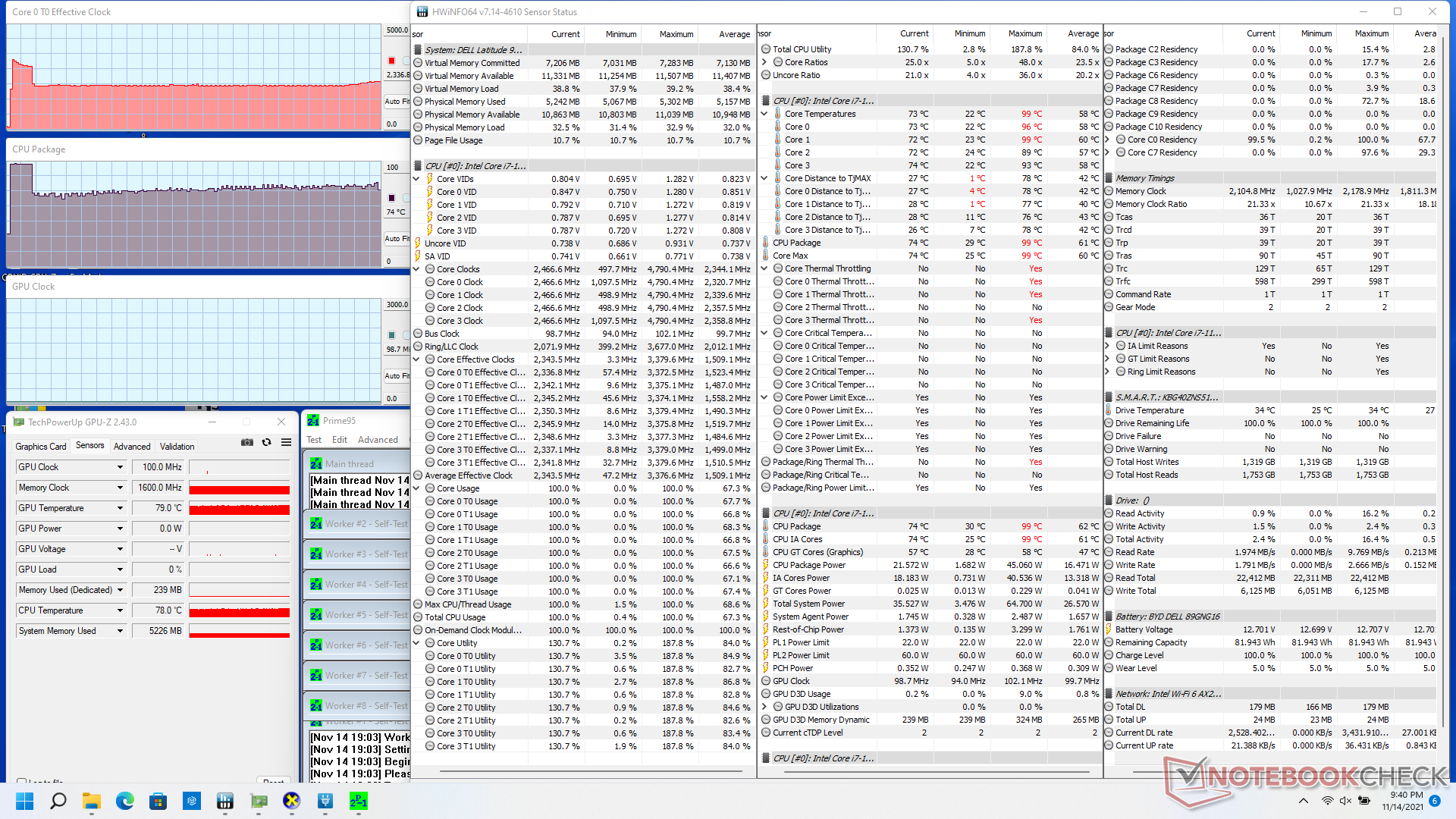Click Auto Fit on CPU Package graph
This screenshot has width=1456, height=819.
click(x=396, y=238)
